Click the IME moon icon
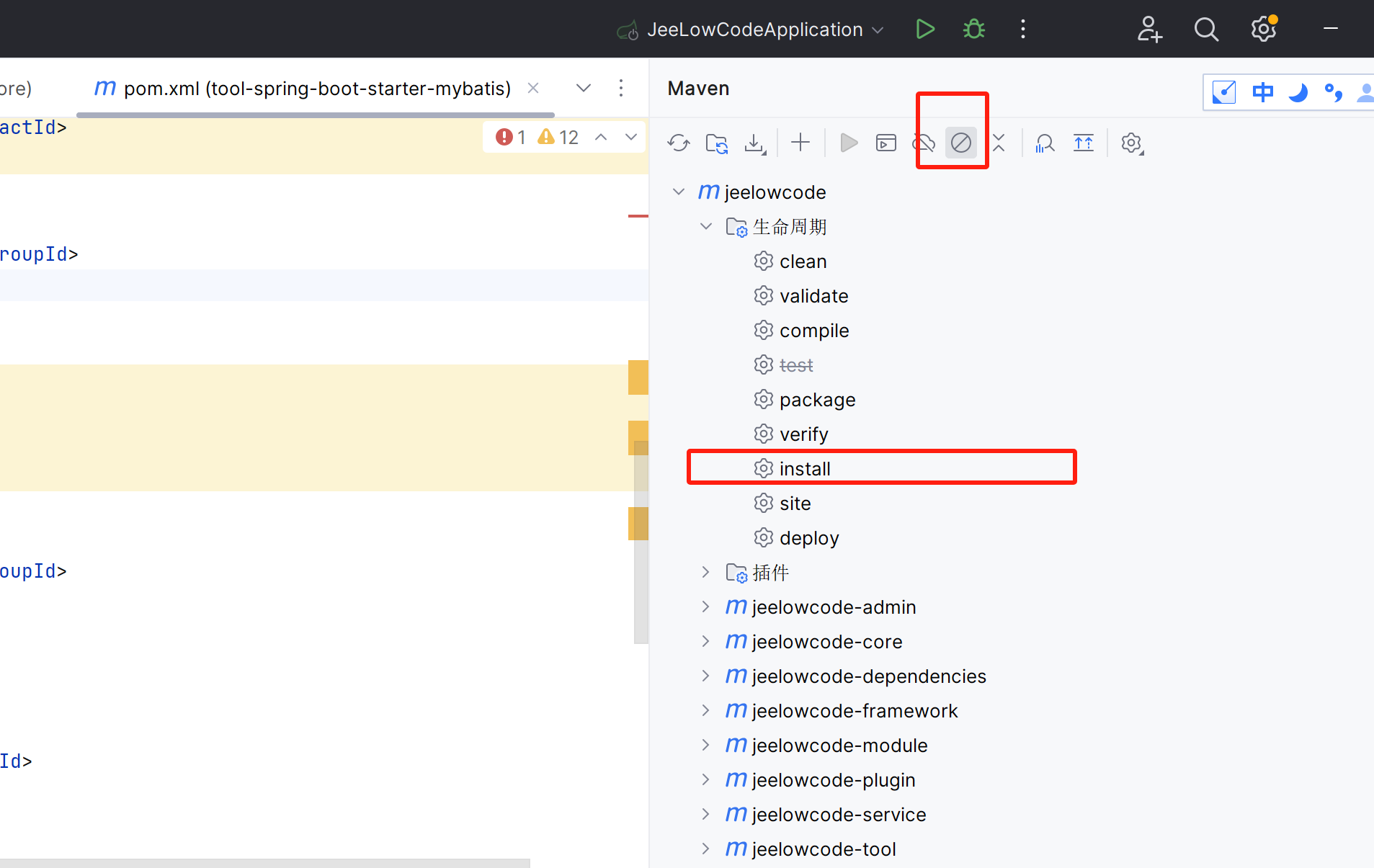Image resolution: width=1374 pixels, height=868 pixels. 1298,92
